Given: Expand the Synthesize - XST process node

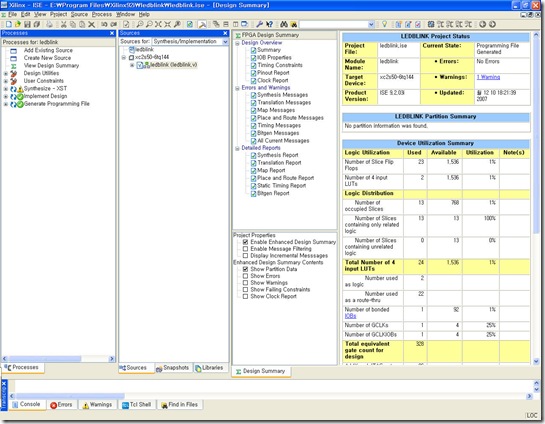Looking at the screenshot, I should tap(6, 89).
